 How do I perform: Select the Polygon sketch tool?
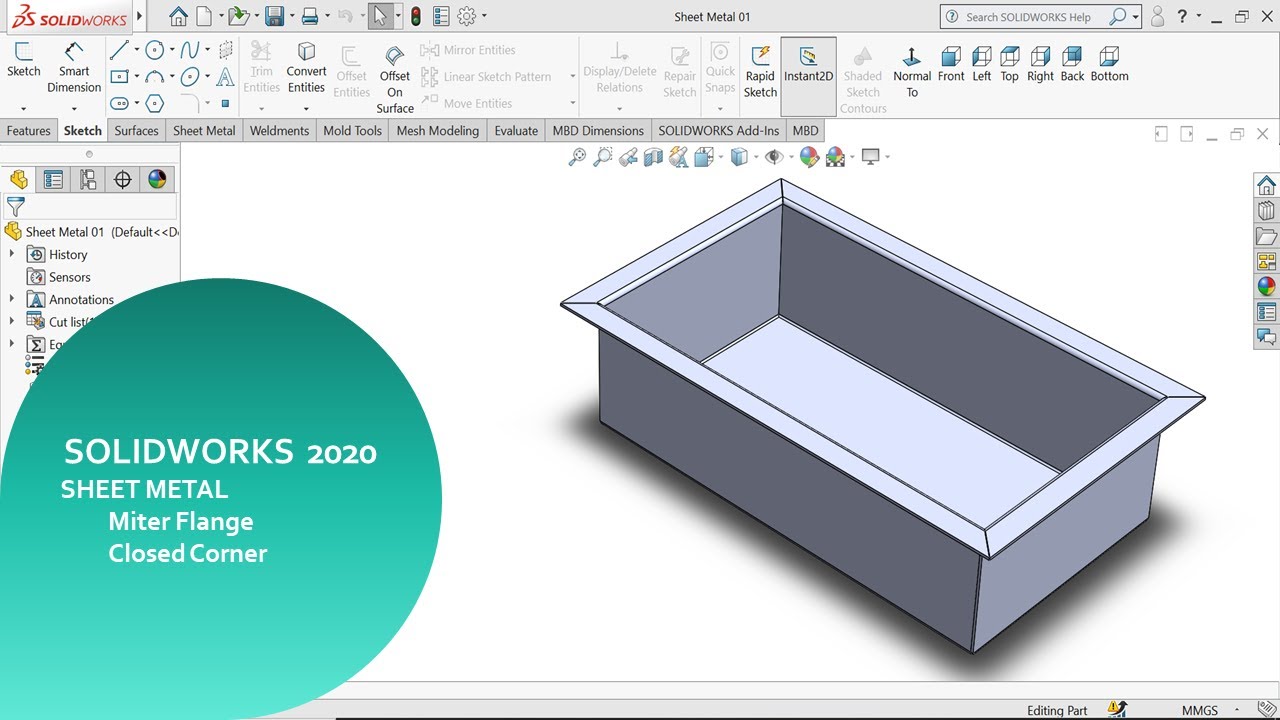pos(154,103)
